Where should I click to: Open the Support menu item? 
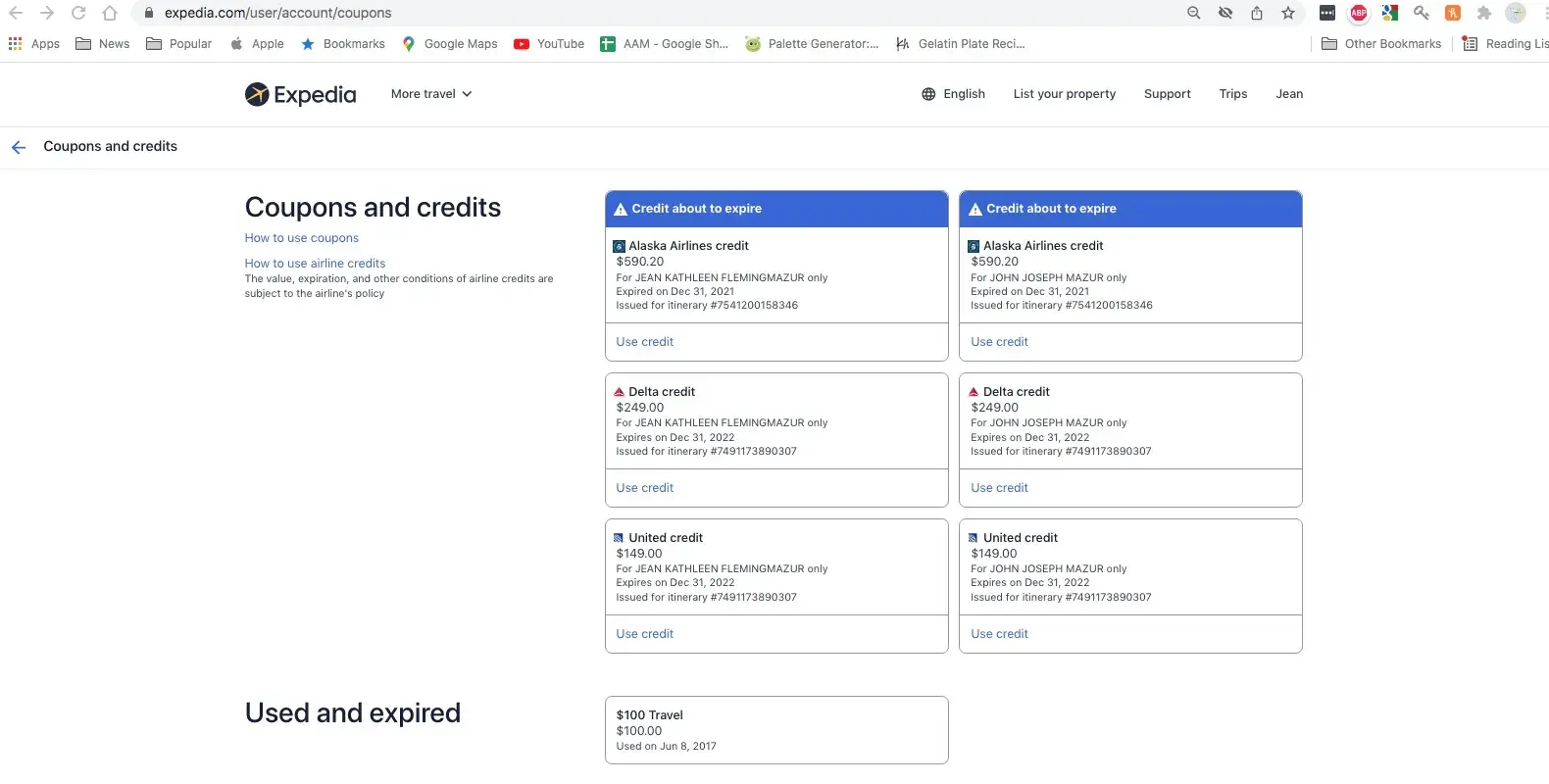(1167, 94)
